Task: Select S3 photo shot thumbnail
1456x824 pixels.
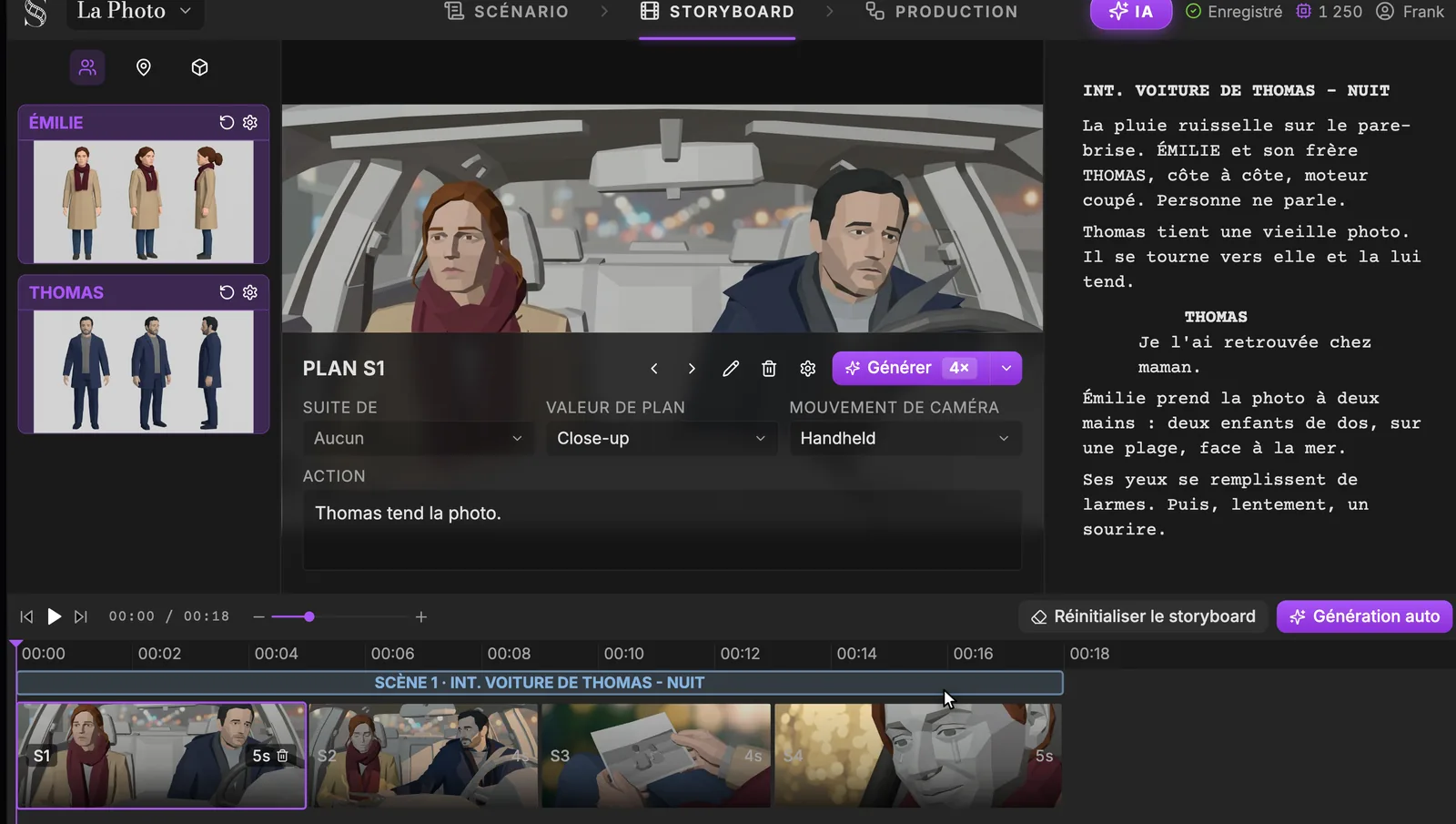Action: pyautogui.click(x=656, y=756)
